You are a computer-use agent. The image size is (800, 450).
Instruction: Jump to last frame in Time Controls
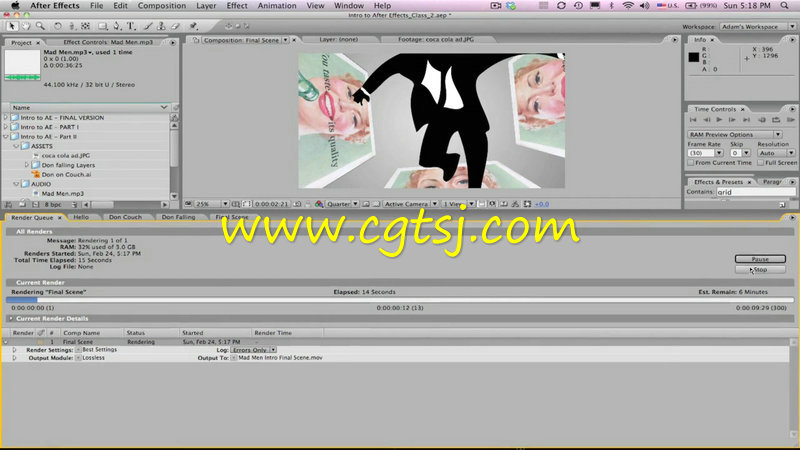(746, 119)
